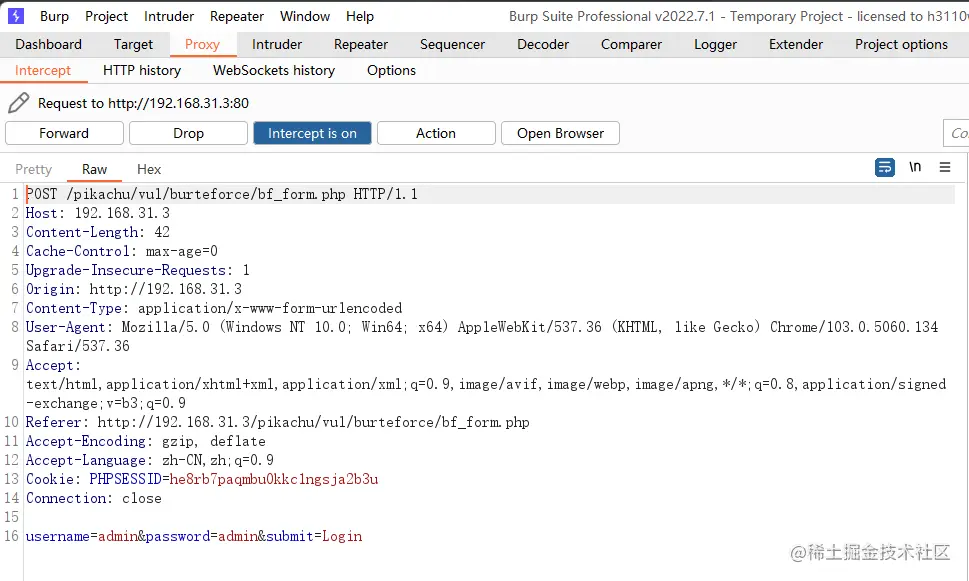Click the Referer header line

277,422
